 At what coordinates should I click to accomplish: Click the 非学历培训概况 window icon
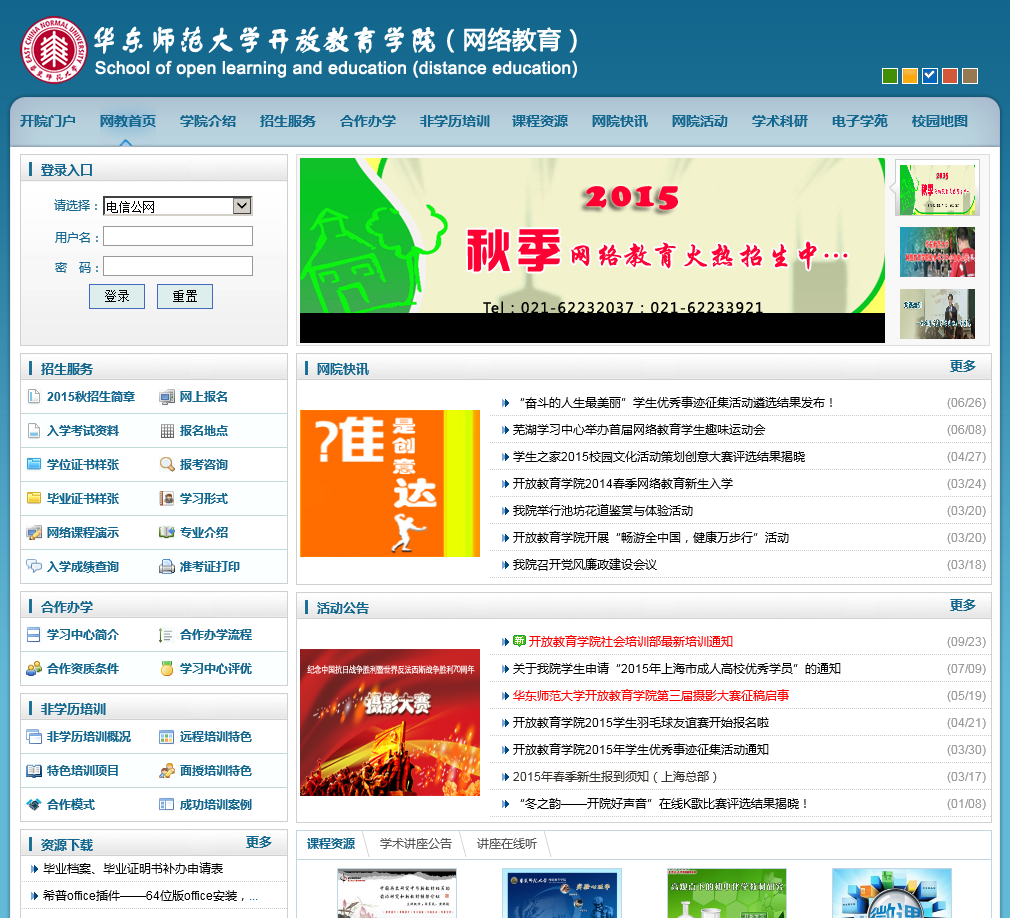pyautogui.click(x=33, y=736)
